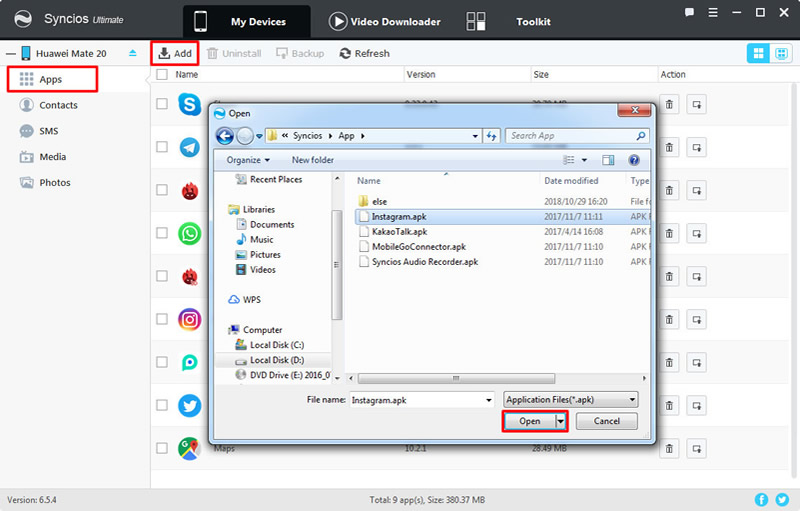Screen dimensions: 800x511
Task: Open the Toolkit tab
Action: pos(508,21)
